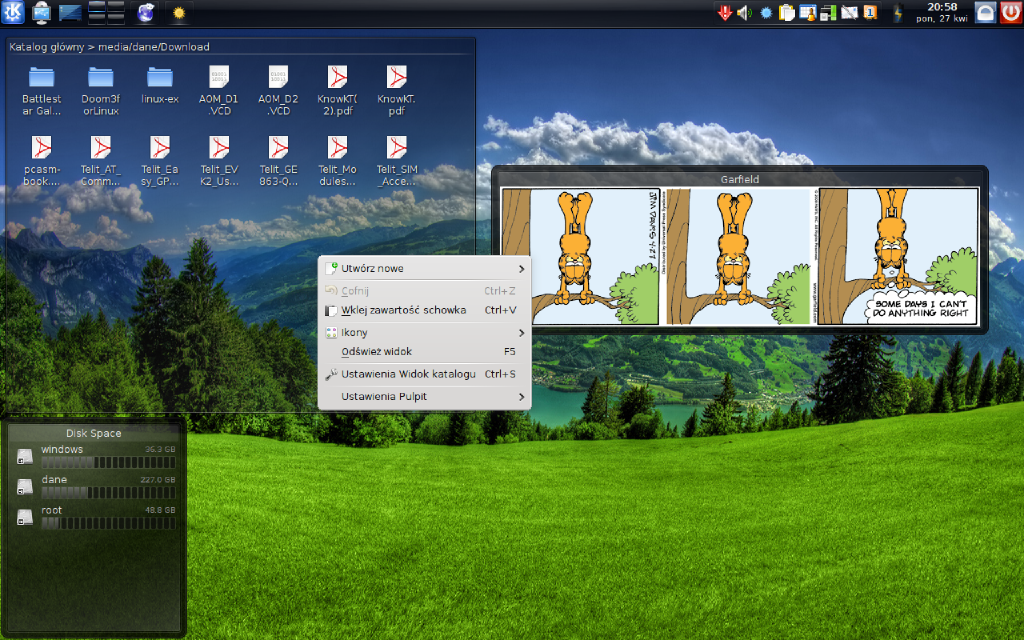The width and height of the screenshot is (1024, 640).
Task: Click the red power logout button
Action: 1011,12
